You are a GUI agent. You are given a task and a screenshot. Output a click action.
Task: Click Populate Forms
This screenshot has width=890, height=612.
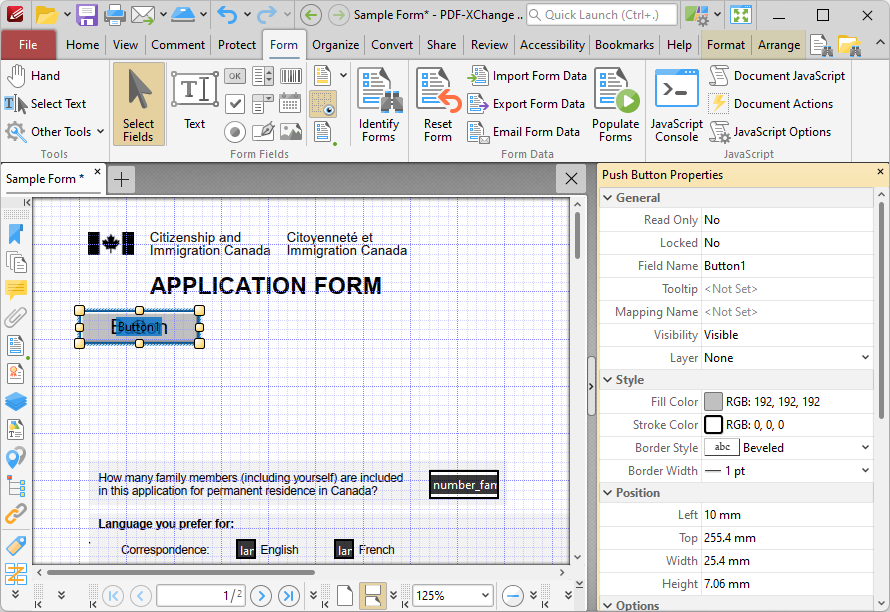coord(616,104)
